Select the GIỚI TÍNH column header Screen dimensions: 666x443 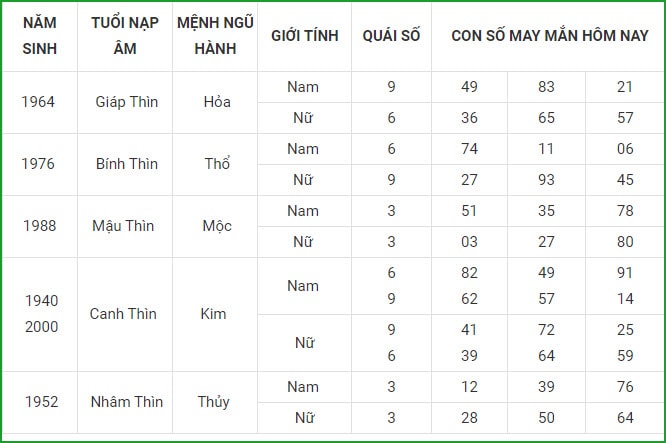pyautogui.click(x=305, y=36)
